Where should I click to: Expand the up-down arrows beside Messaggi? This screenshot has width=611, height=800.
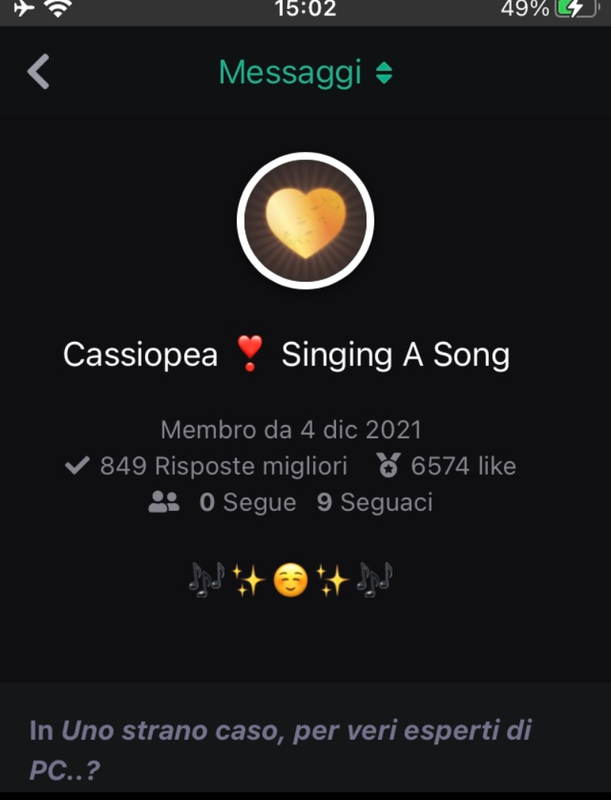tap(384, 73)
